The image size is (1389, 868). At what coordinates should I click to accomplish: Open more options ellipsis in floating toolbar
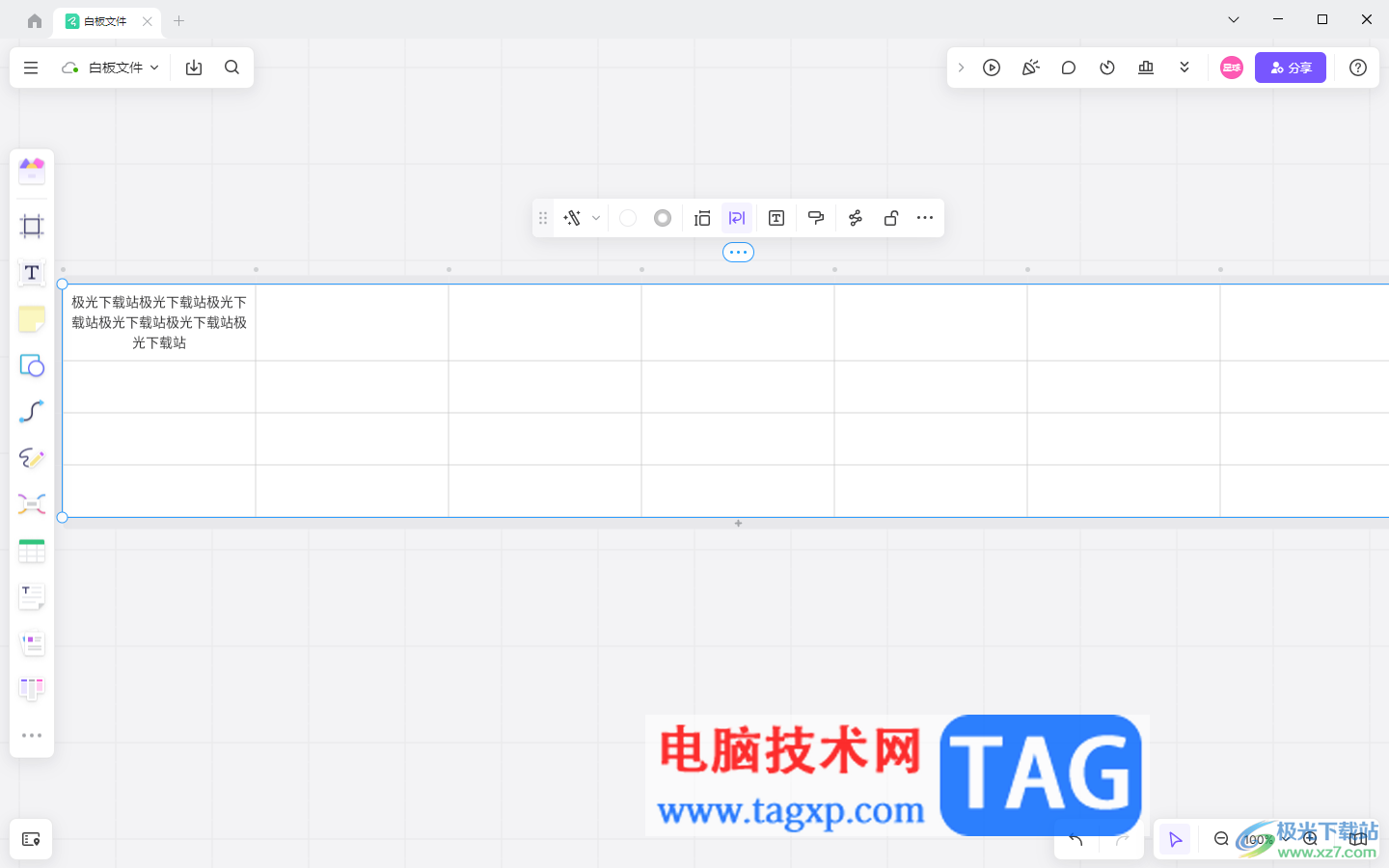pyautogui.click(x=925, y=218)
